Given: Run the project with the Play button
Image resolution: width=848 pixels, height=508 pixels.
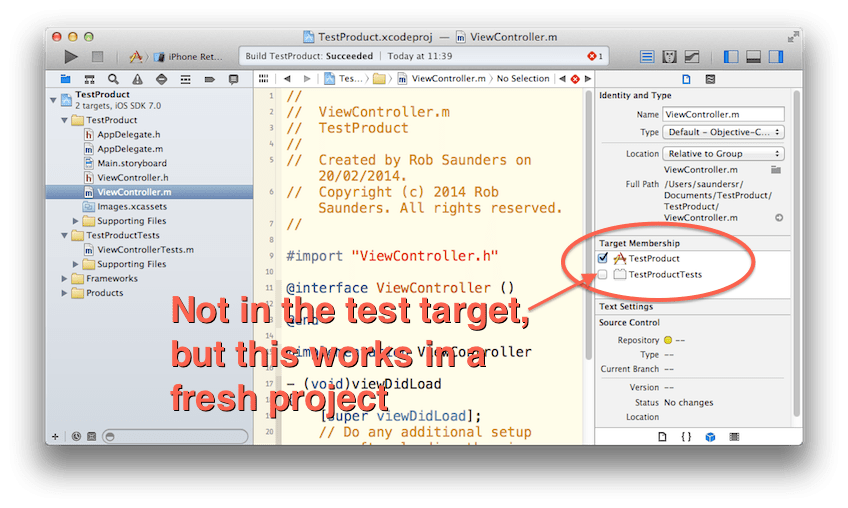Looking at the screenshot, I should (71, 56).
